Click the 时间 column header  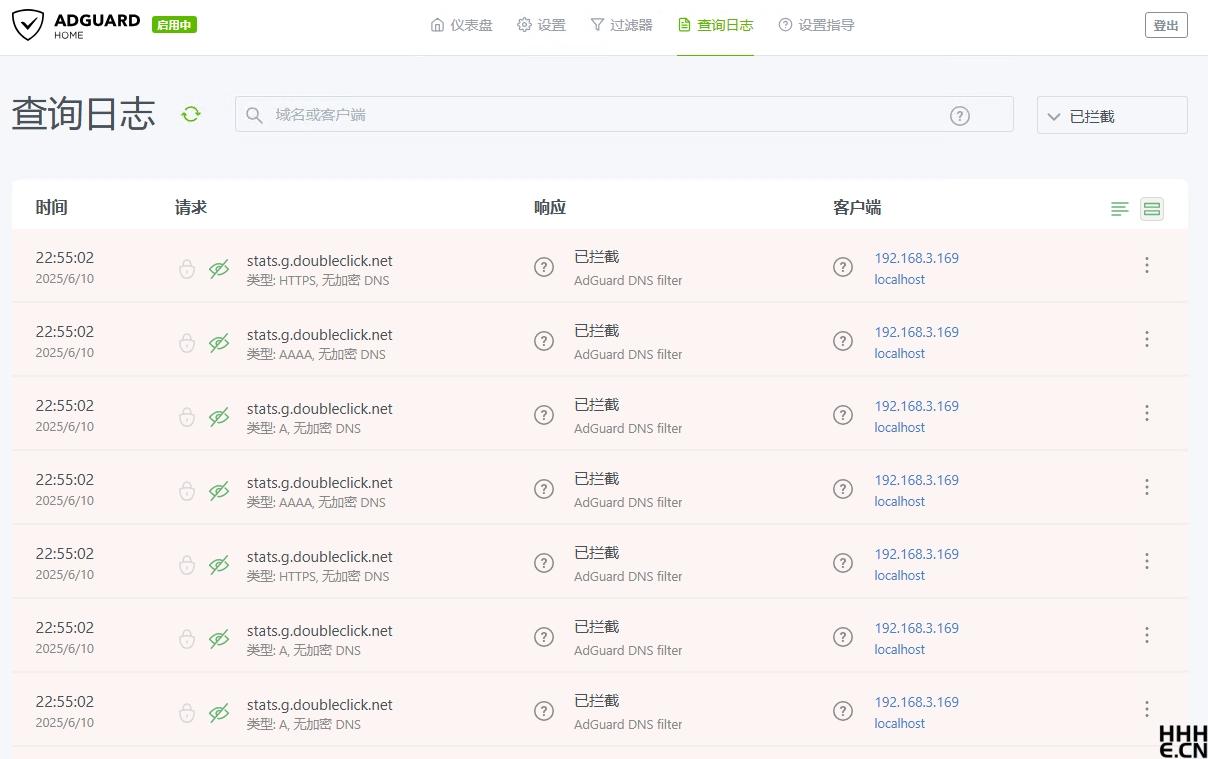[52, 208]
